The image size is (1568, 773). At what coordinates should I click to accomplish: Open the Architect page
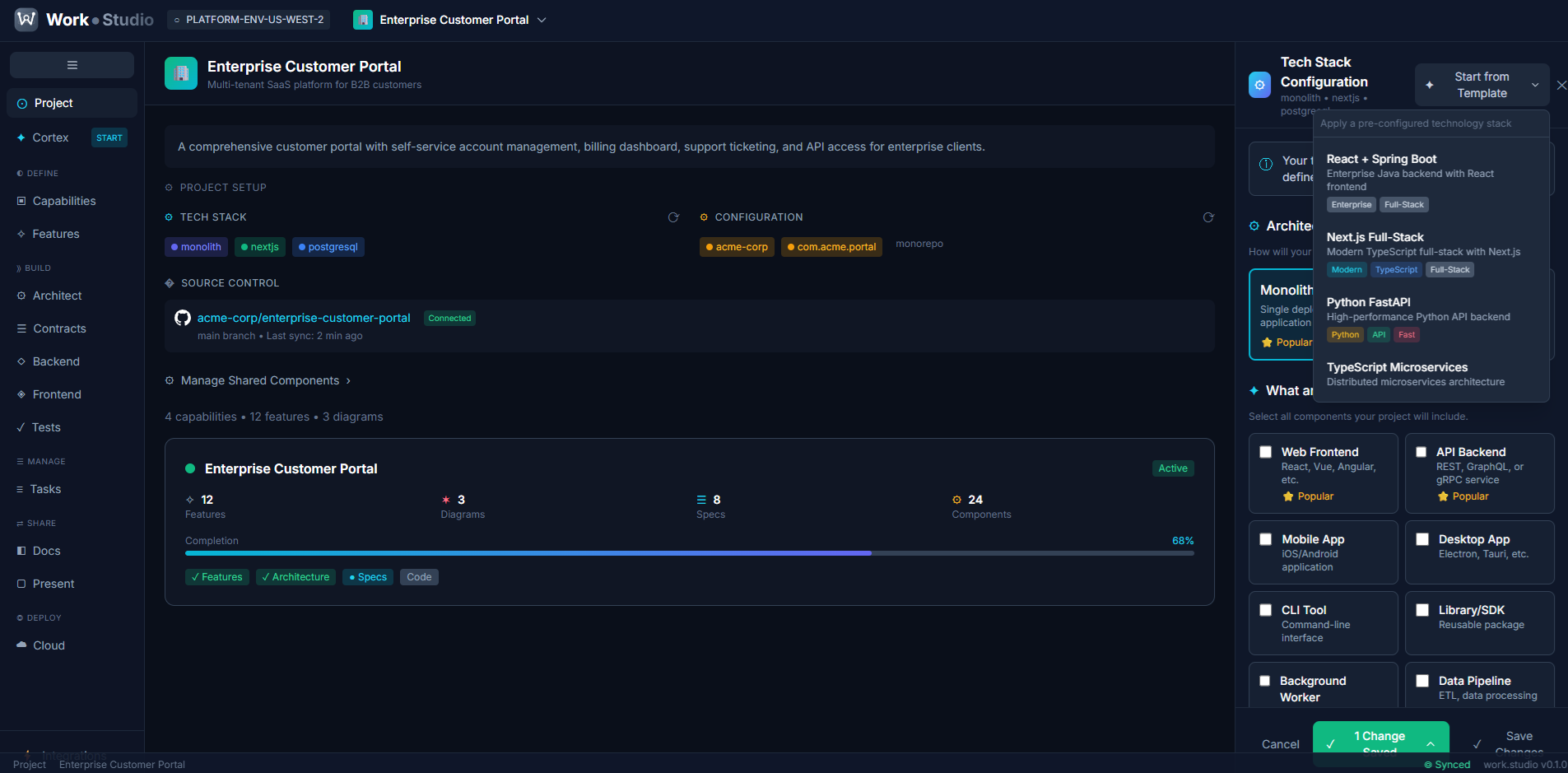click(x=72, y=296)
